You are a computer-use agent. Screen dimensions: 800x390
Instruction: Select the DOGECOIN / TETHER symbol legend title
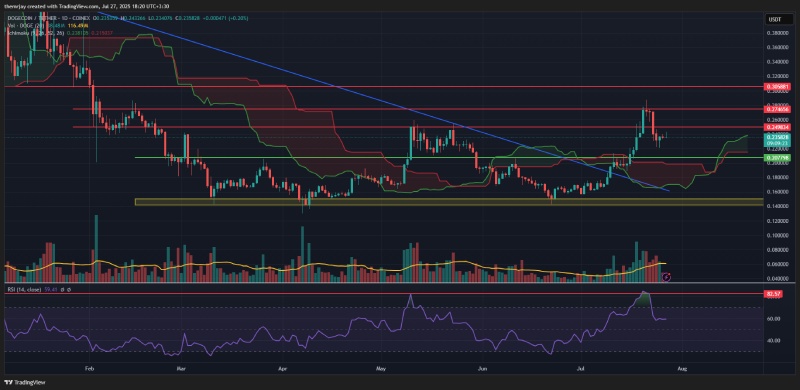pyautogui.click(x=32, y=17)
